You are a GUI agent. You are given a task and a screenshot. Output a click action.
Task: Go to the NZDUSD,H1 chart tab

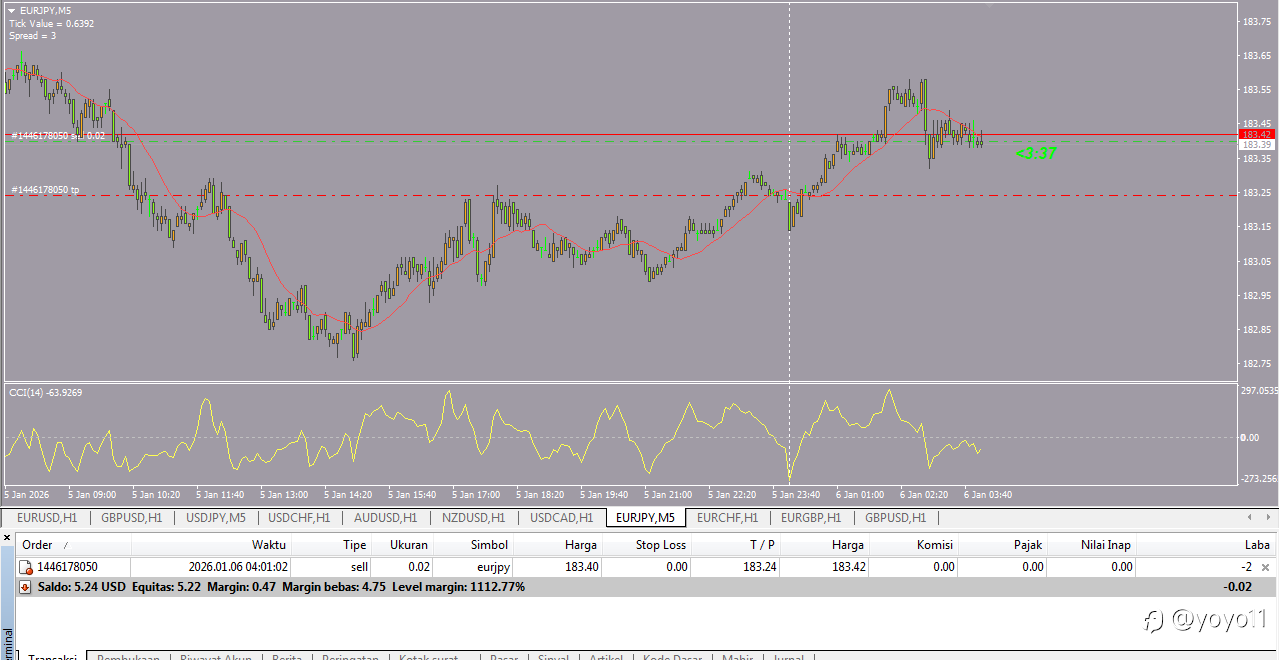point(475,518)
